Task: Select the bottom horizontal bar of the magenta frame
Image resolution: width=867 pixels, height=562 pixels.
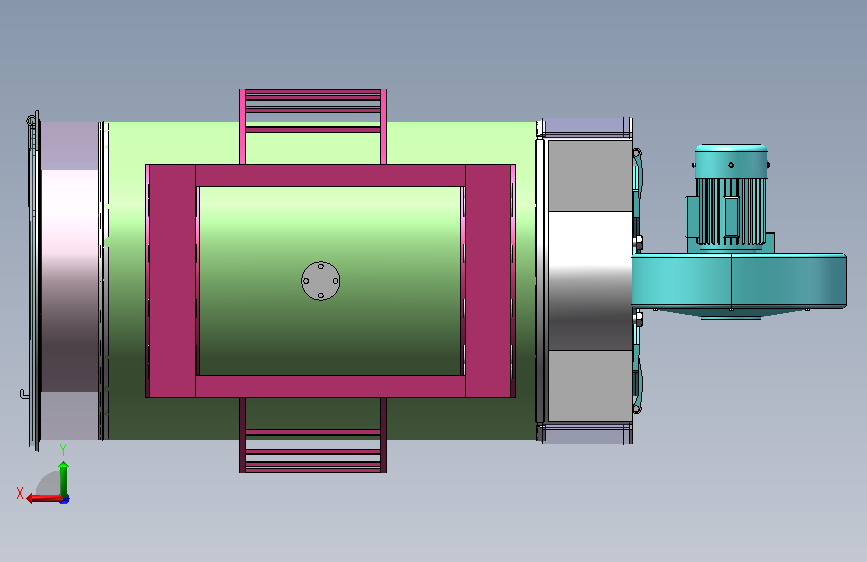Action: pos(330,386)
